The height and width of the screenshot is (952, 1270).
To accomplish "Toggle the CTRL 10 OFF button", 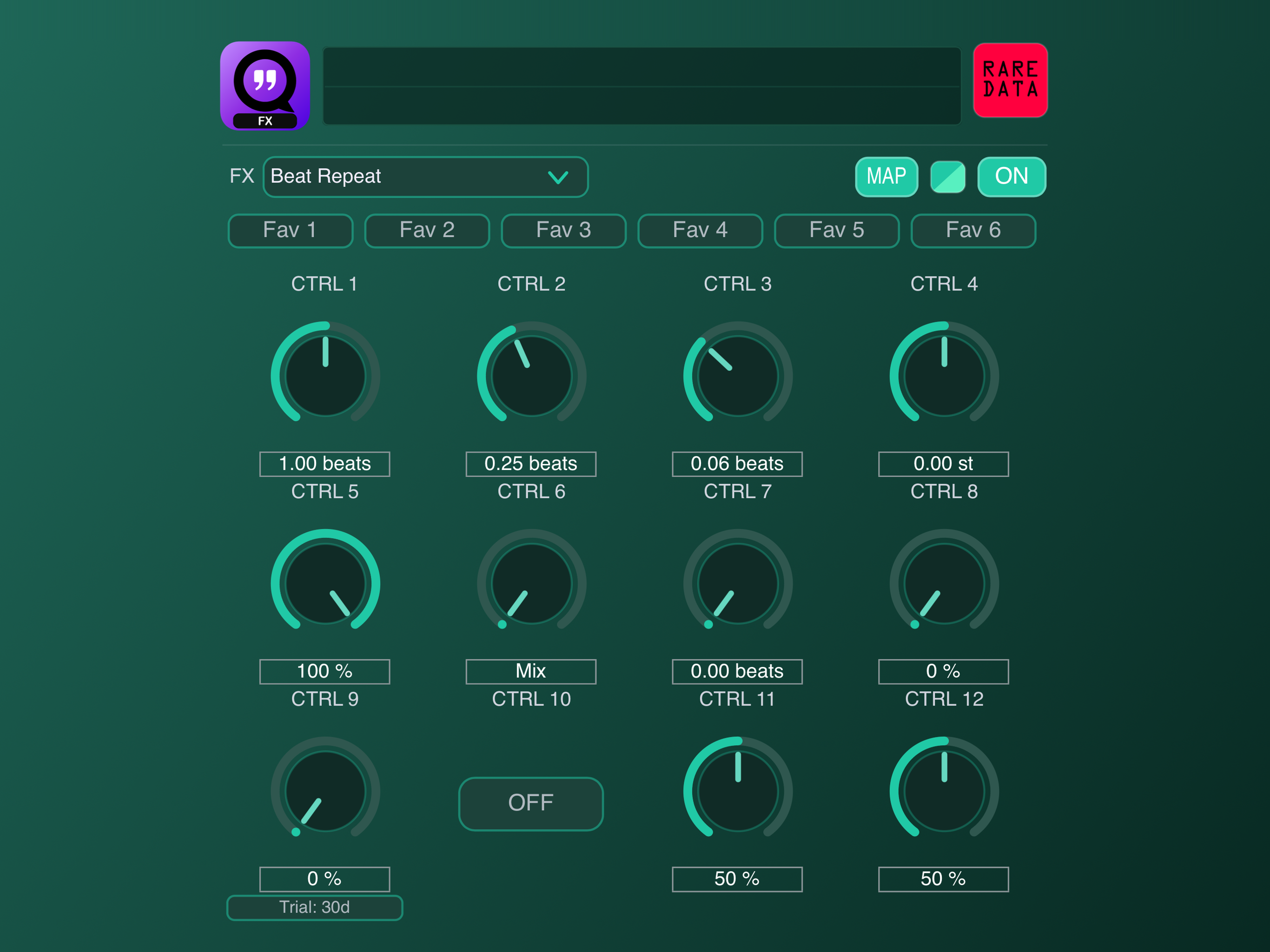I will coord(530,803).
